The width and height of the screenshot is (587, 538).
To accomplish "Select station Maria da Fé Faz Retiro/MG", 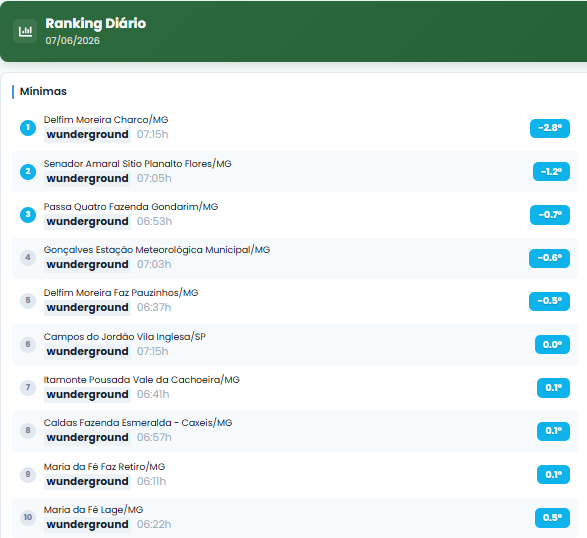I will pyautogui.click(x=104, y=467).
